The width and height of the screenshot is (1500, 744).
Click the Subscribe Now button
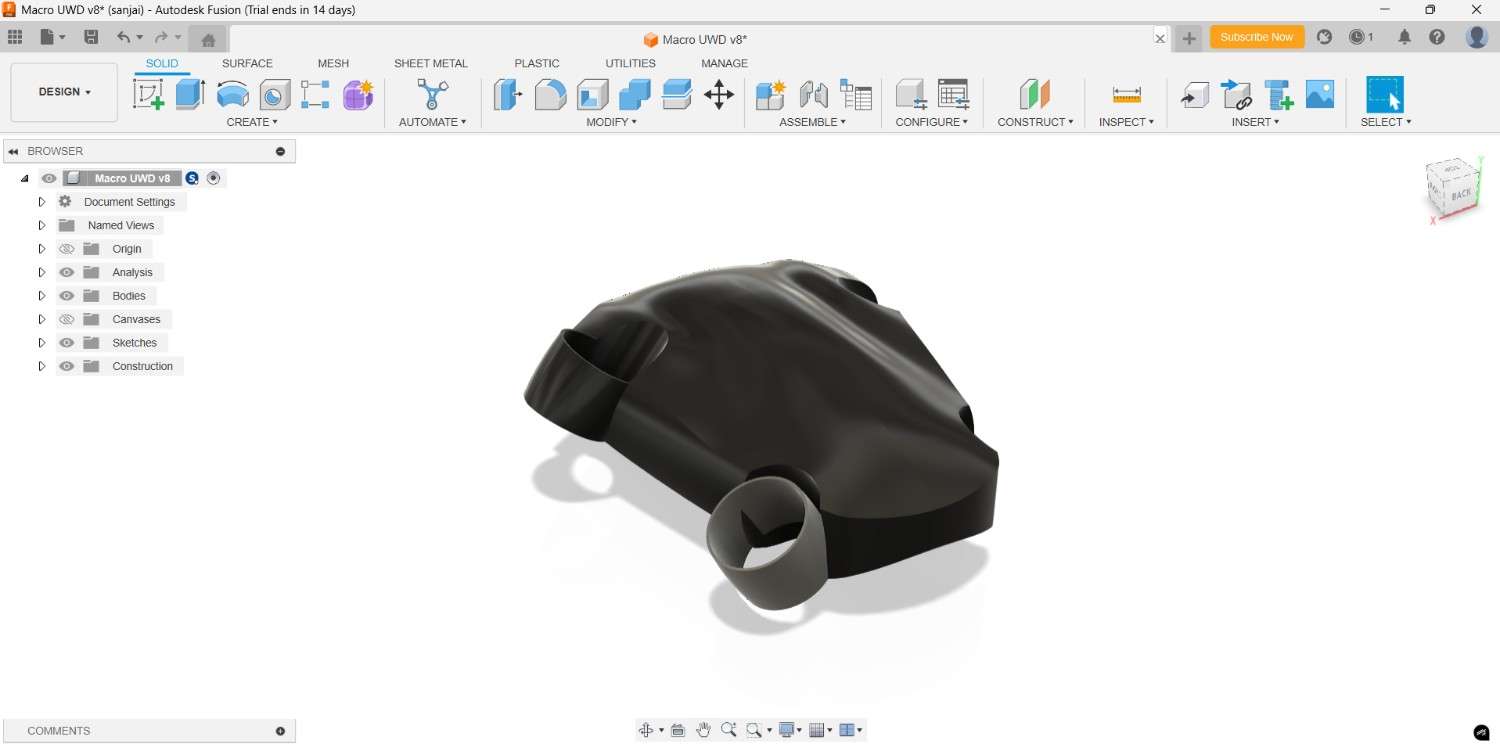click(x=1257, y=37)
